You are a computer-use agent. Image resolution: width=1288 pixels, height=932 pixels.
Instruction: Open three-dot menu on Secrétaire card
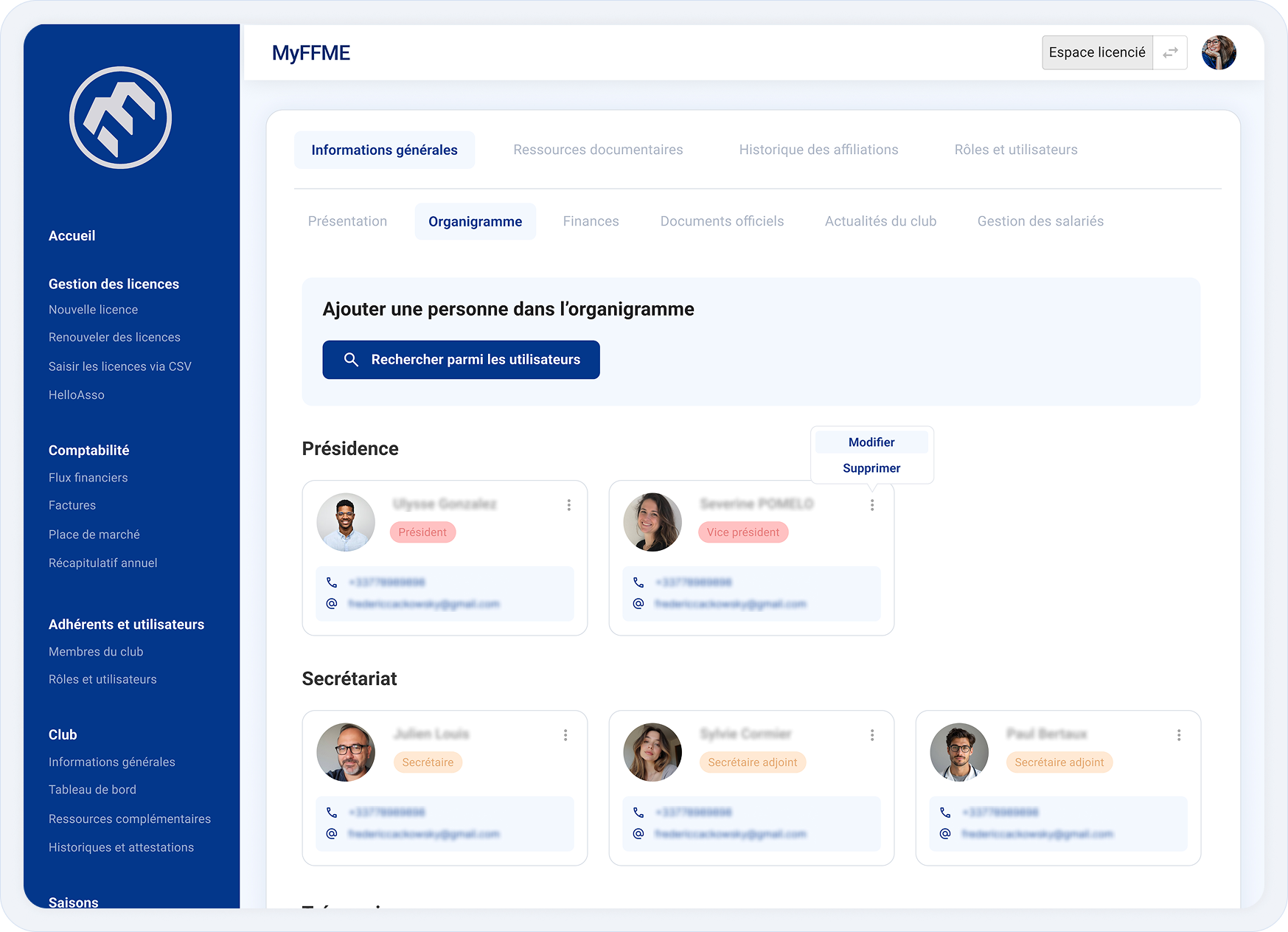(x=565, y=735)
